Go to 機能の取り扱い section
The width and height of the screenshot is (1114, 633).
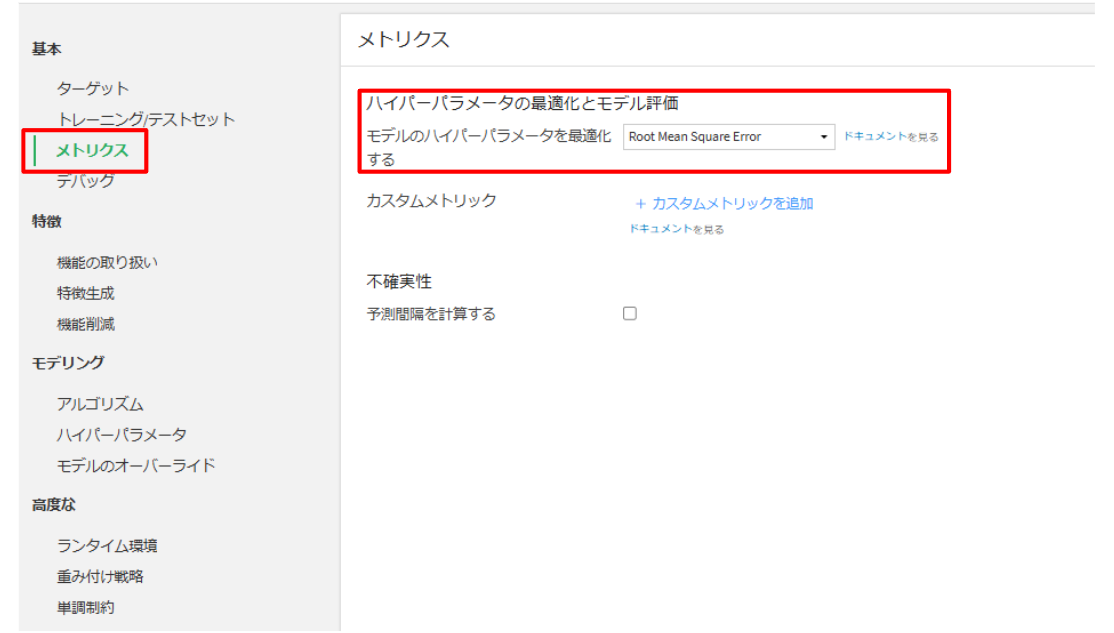tap(107, 263)
